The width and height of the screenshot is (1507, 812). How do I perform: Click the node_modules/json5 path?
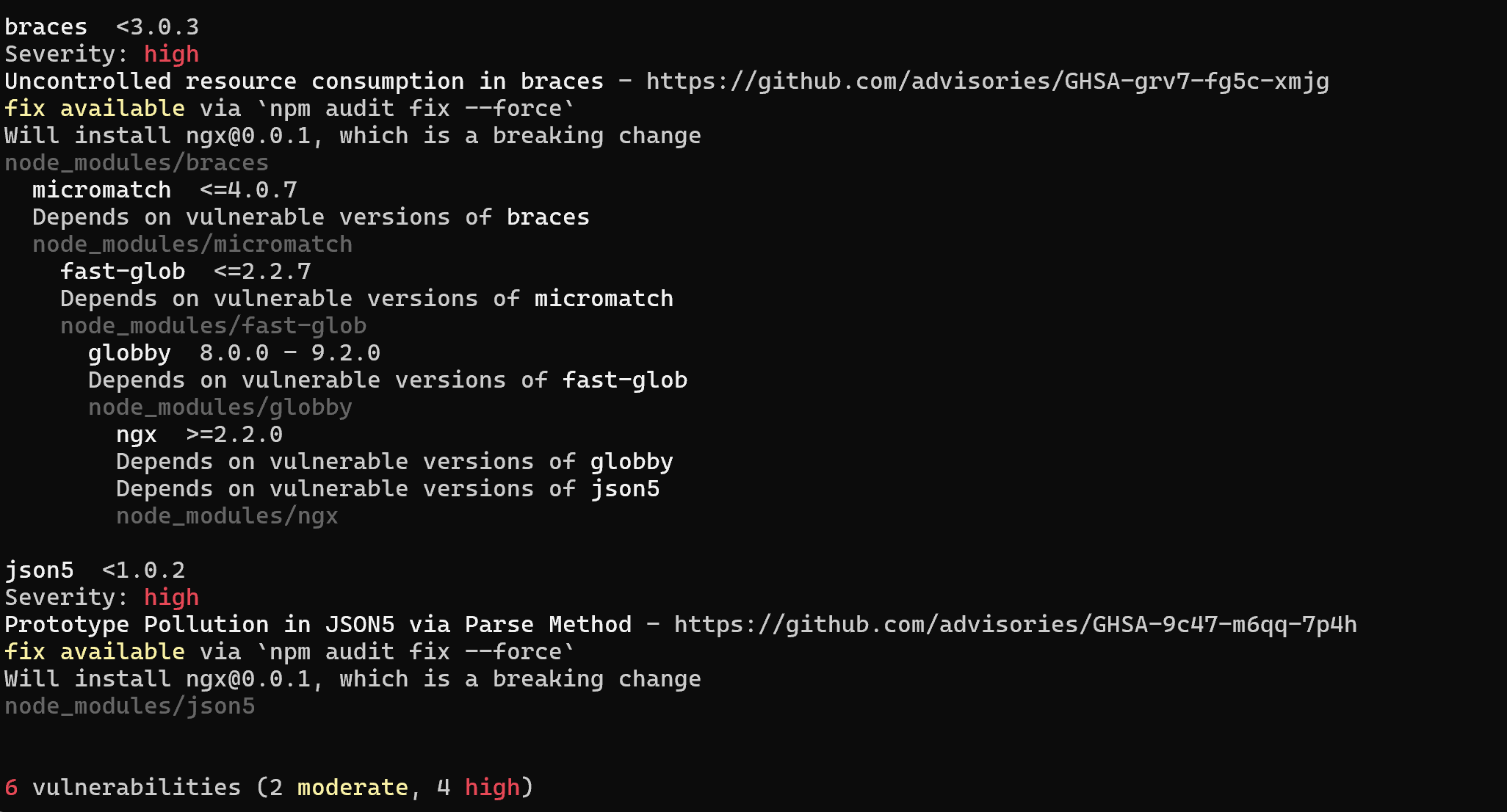pyautogui.click(x=129, y=706)
